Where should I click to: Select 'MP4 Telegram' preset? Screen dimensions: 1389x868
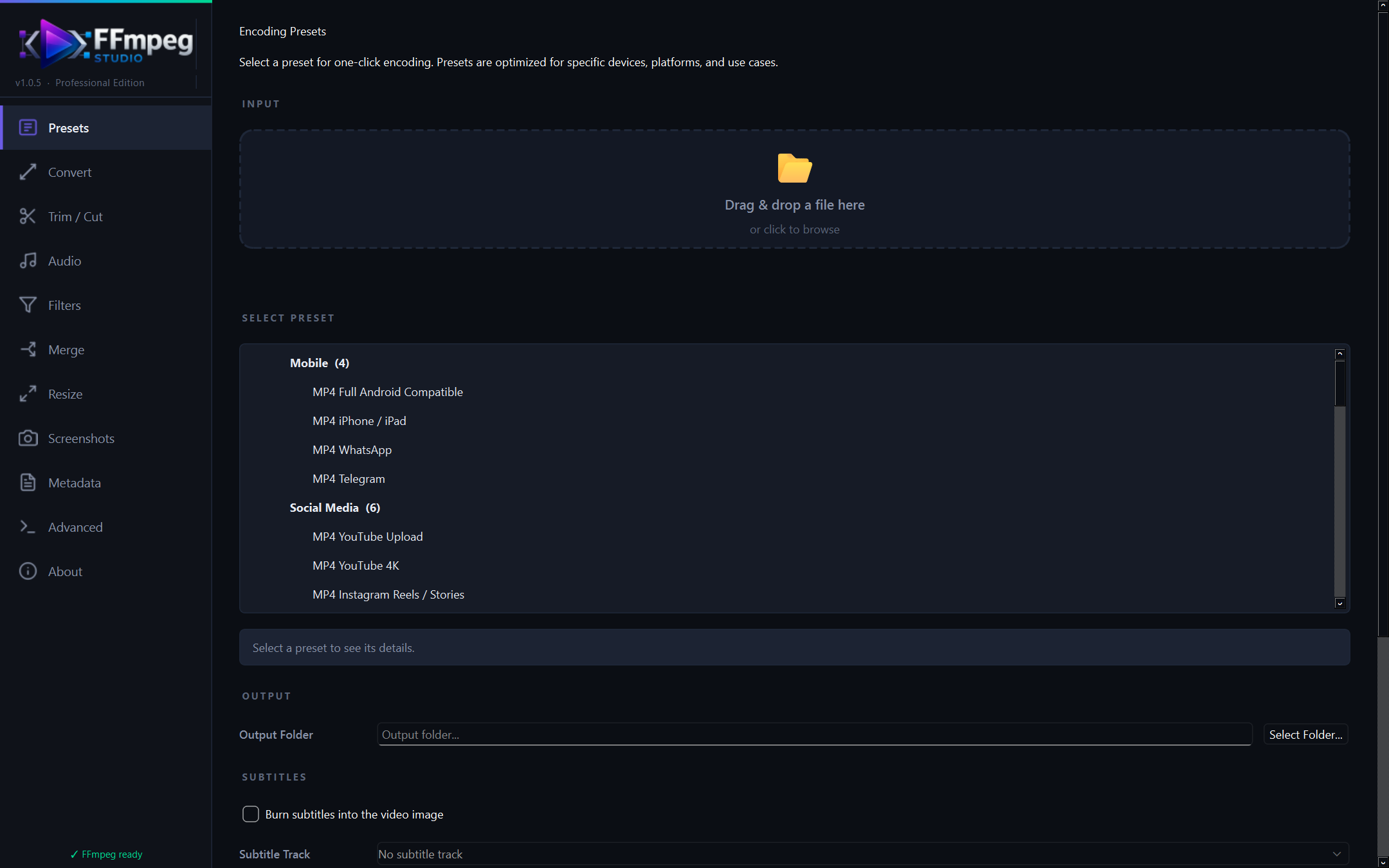click(x=349, y=478)
